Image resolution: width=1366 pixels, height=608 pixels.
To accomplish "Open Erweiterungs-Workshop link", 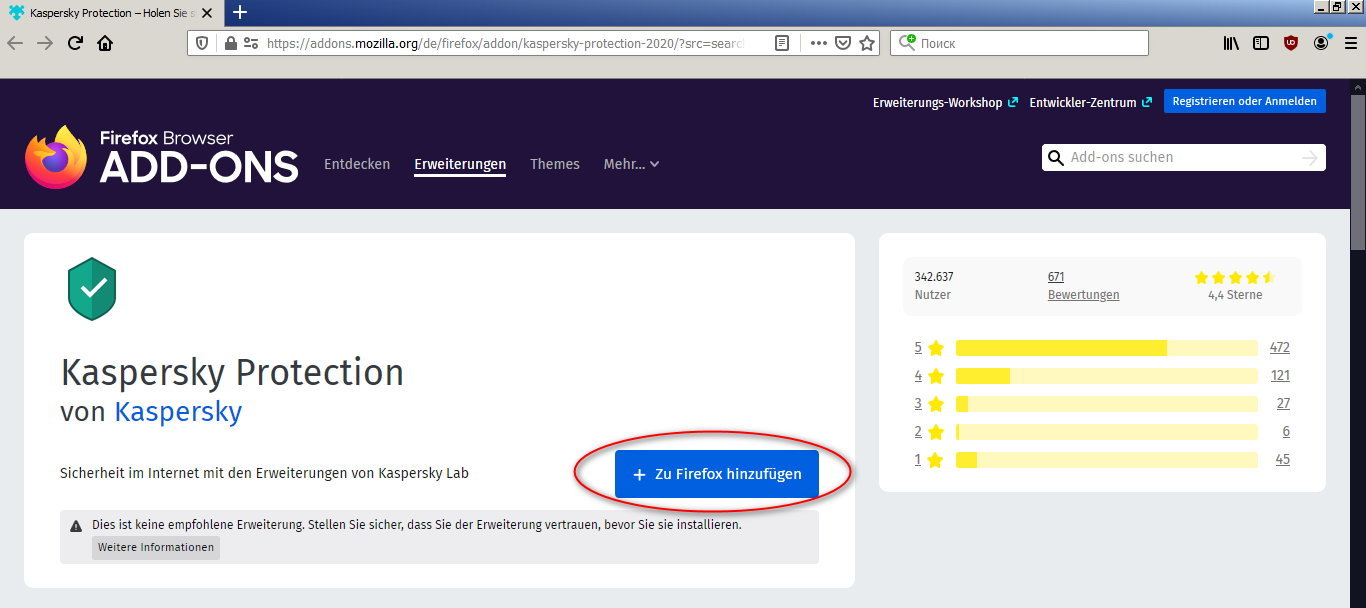I will [945, 102].
